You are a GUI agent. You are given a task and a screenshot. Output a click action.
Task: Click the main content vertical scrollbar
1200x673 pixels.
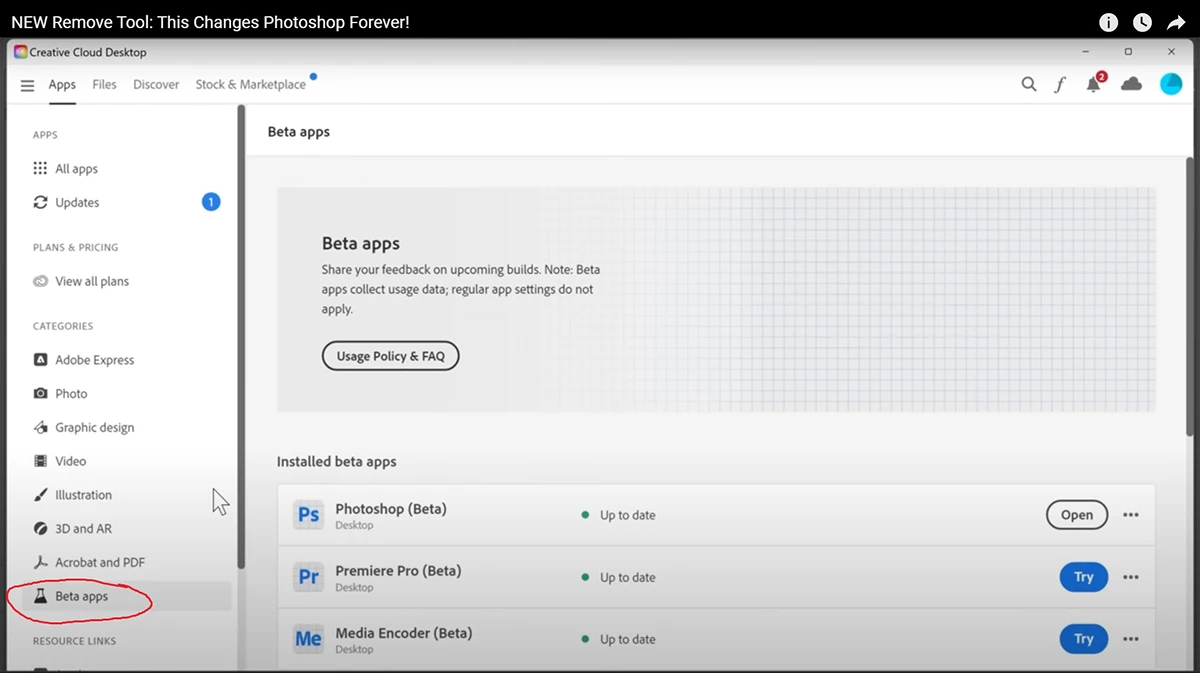click(x=1189, y=296)
